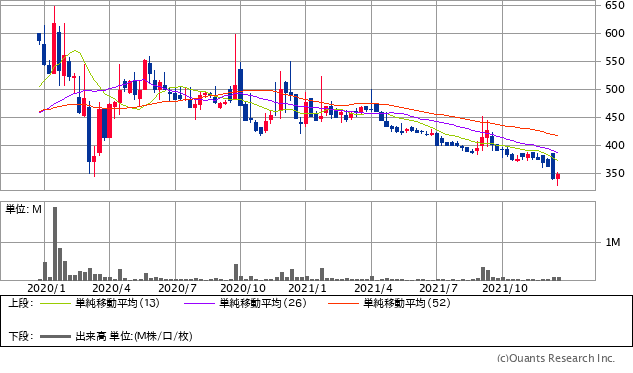Click the gray volume swatch in legend

[x=55, y=336]
